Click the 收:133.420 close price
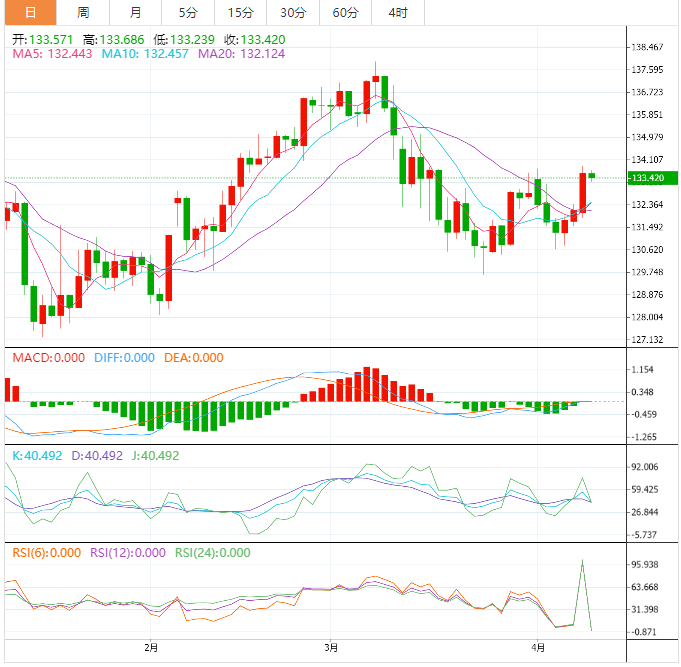The image size is (681, 667). 255,40
